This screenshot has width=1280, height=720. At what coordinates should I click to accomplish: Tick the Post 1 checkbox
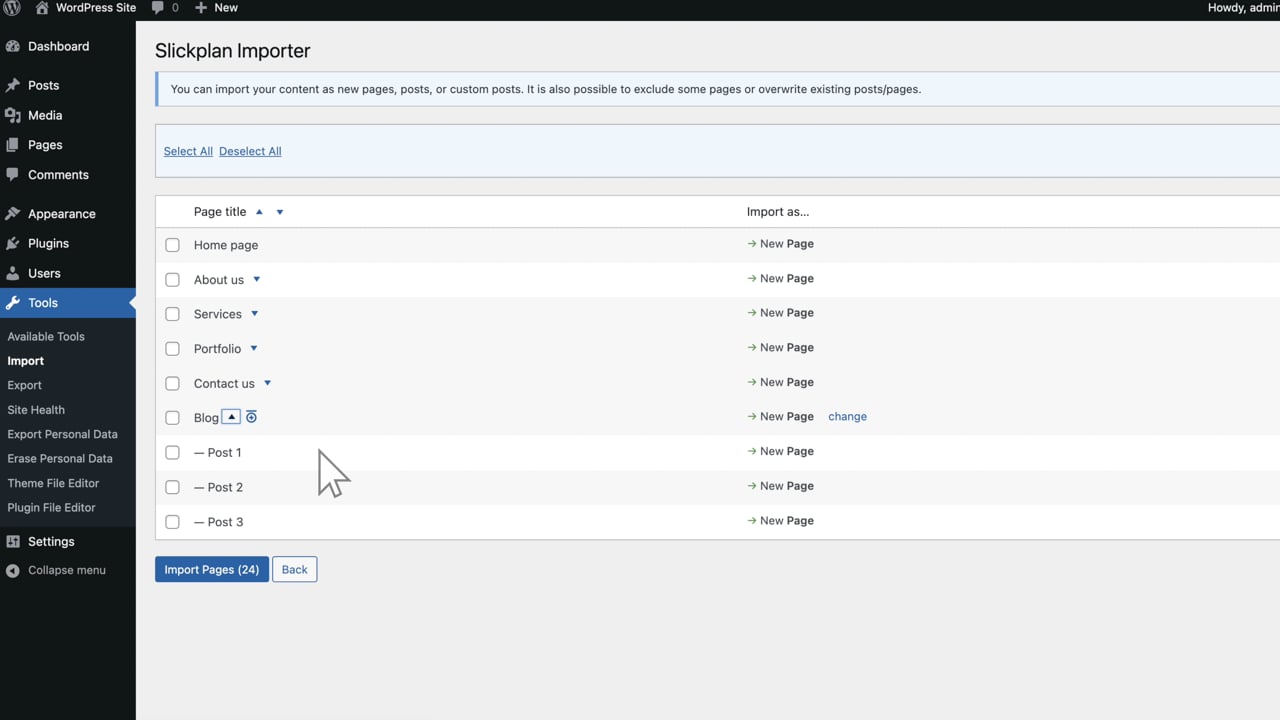pyautogui.click(x=172, y=452)
